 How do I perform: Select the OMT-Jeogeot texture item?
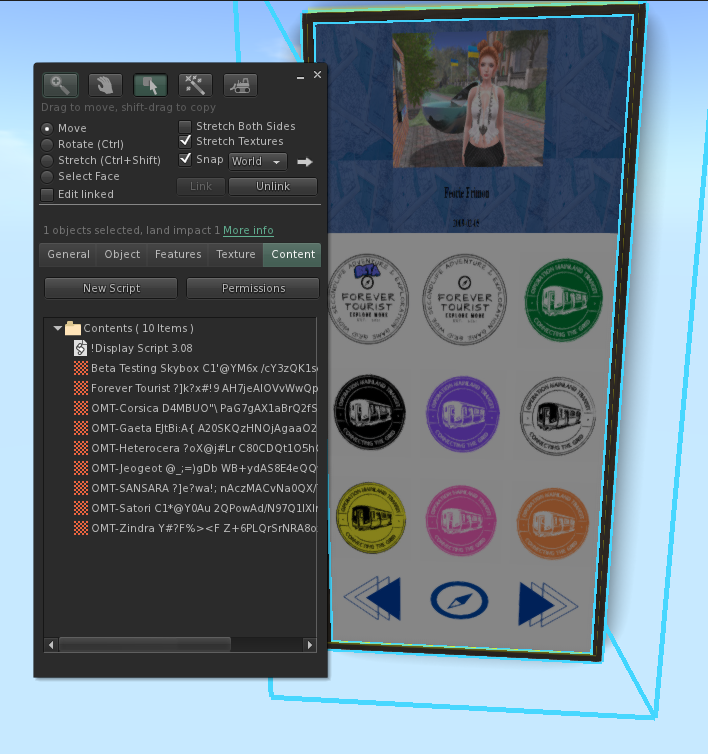pos(195,468)
